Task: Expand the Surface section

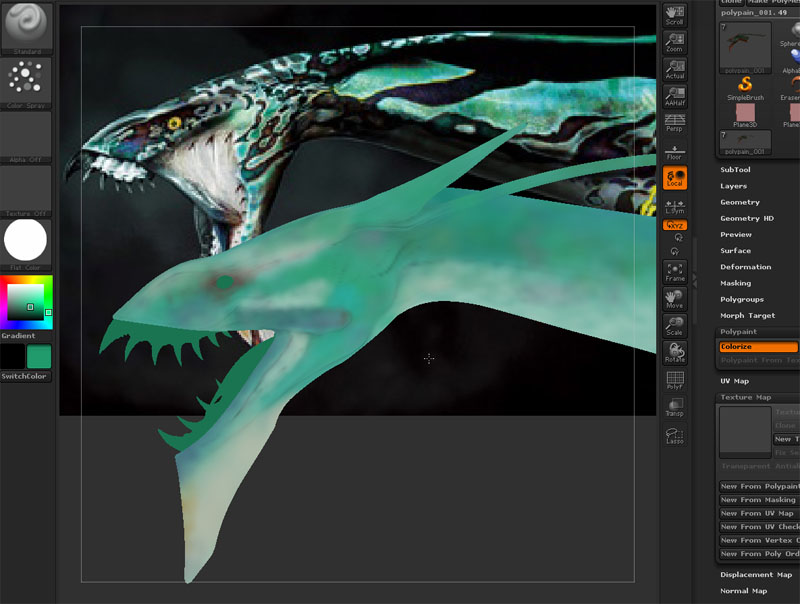Action: click(x=735, y=251)
